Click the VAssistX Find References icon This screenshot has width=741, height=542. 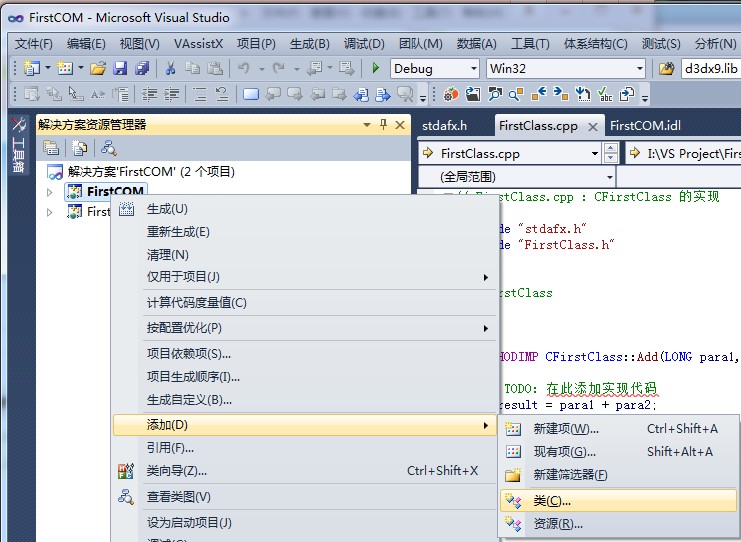[517, 95]
